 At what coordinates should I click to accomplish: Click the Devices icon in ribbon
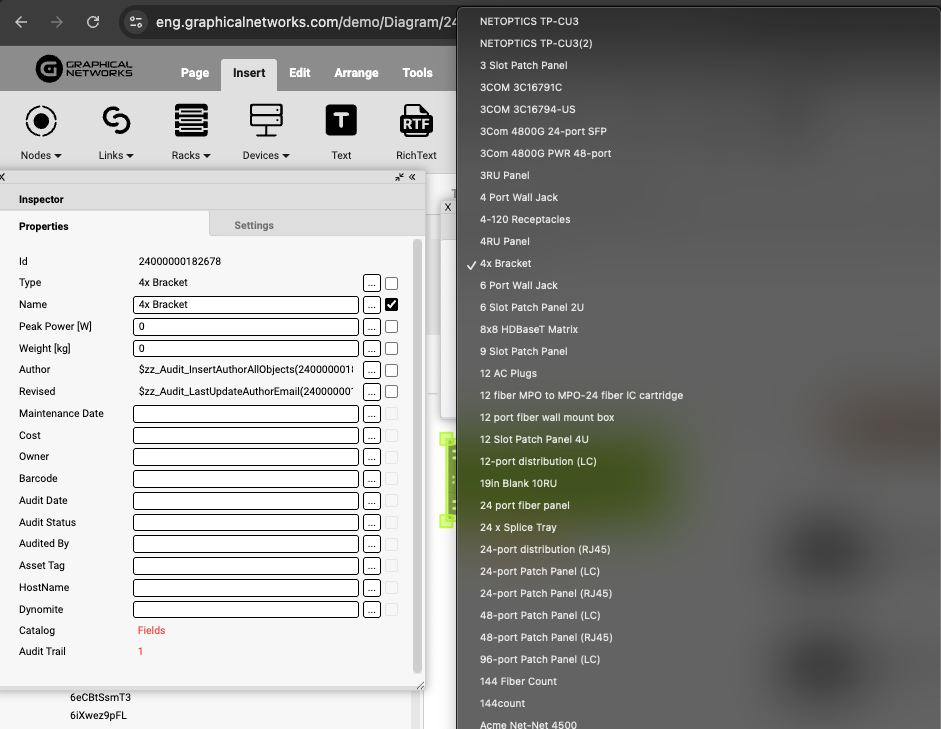tap(266, 121)
